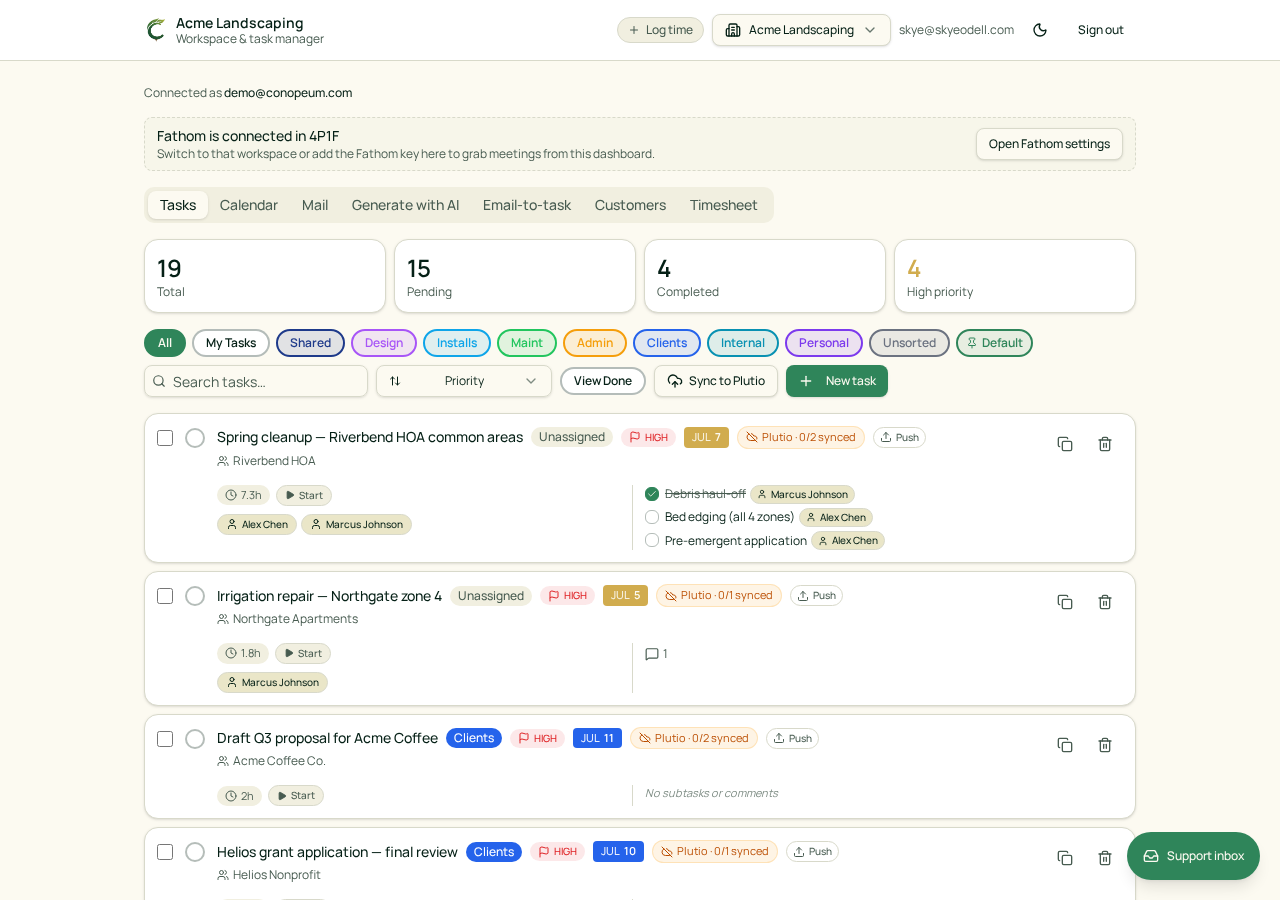Image resolution: width=1280 pixels, height=900 pixels.
Task: Uncheck the Debris haul-off subtask
Action: (652, 494)
